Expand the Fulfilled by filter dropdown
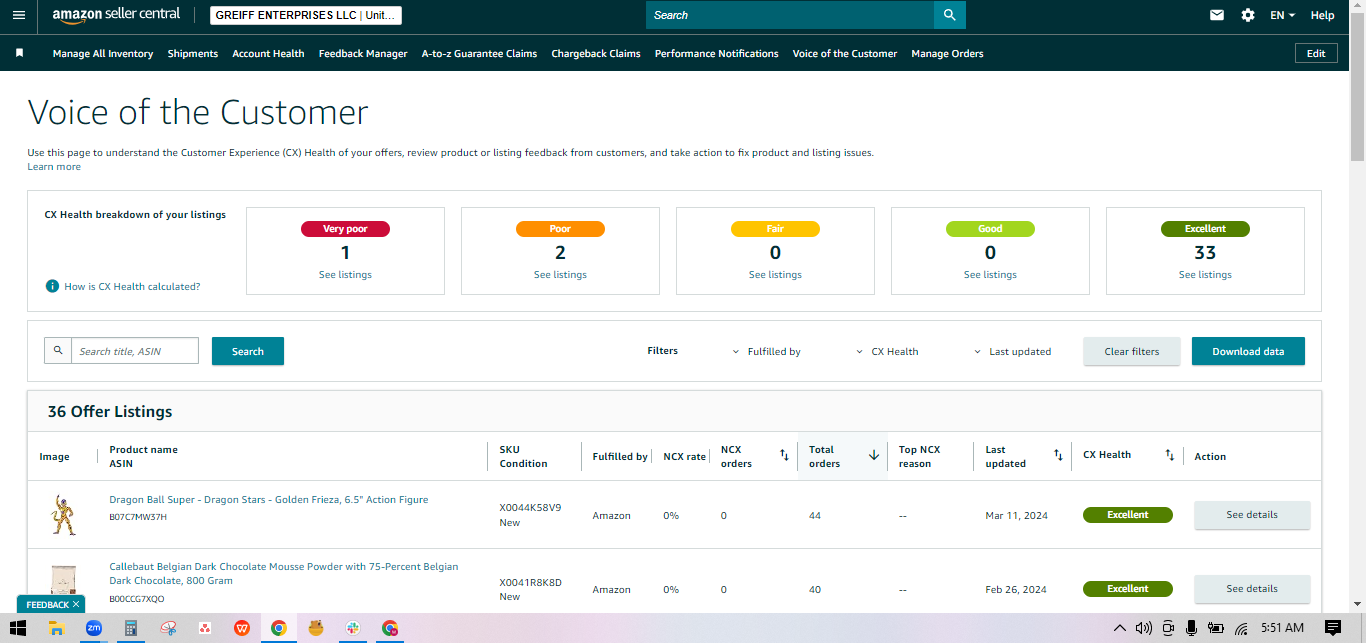This screenshot has width=1366, height=643. (x=767, y=351)
